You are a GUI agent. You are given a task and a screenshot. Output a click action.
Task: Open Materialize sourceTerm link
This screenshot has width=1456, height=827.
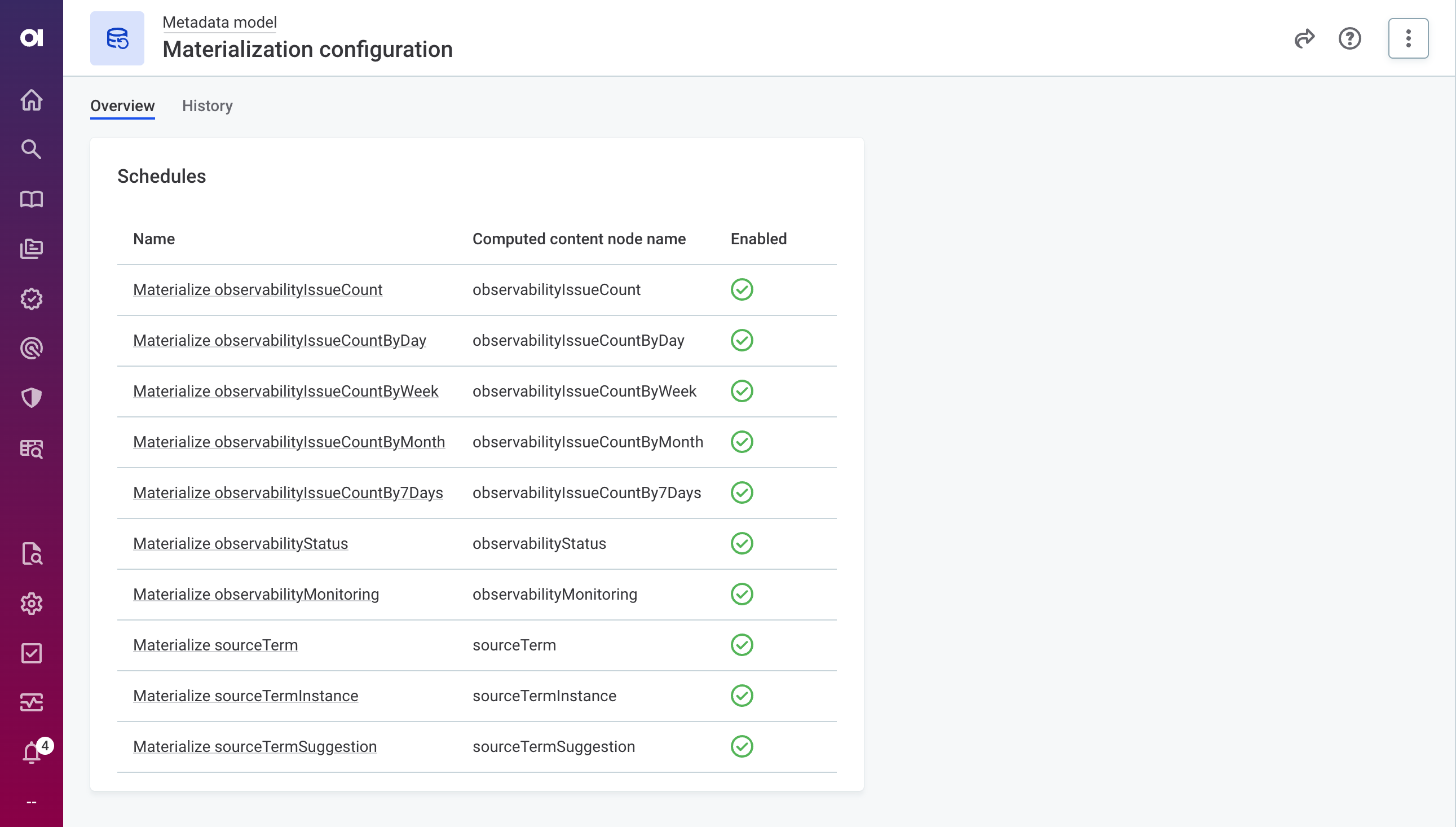[x=216, y=645]
